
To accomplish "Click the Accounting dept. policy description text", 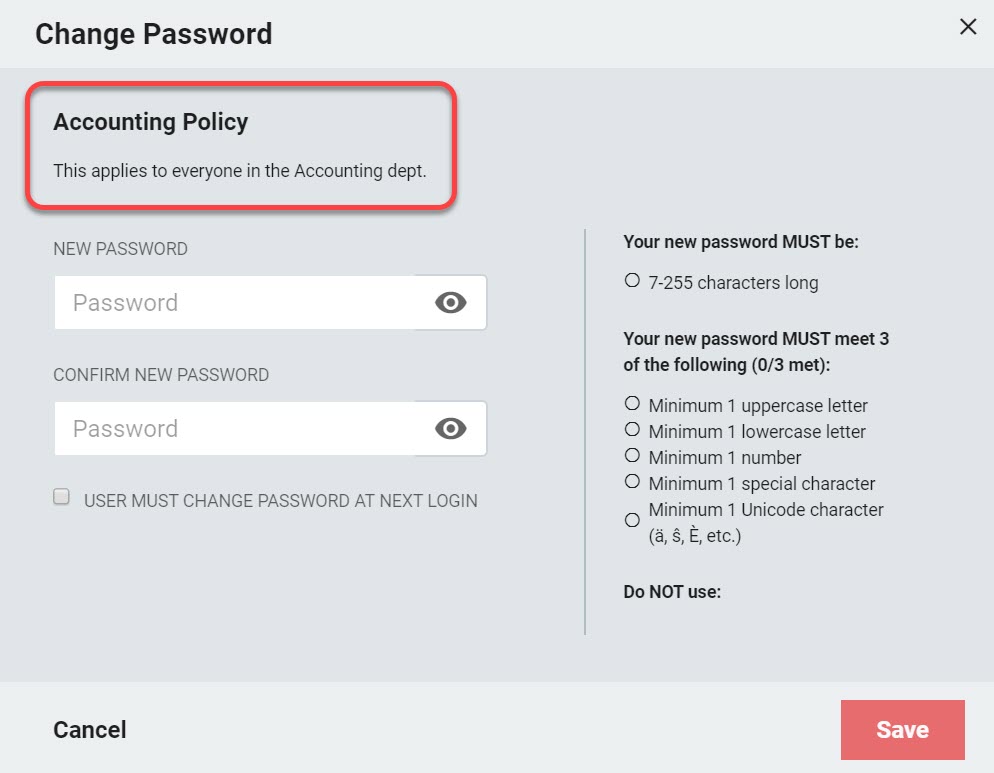I will (240, 171).
